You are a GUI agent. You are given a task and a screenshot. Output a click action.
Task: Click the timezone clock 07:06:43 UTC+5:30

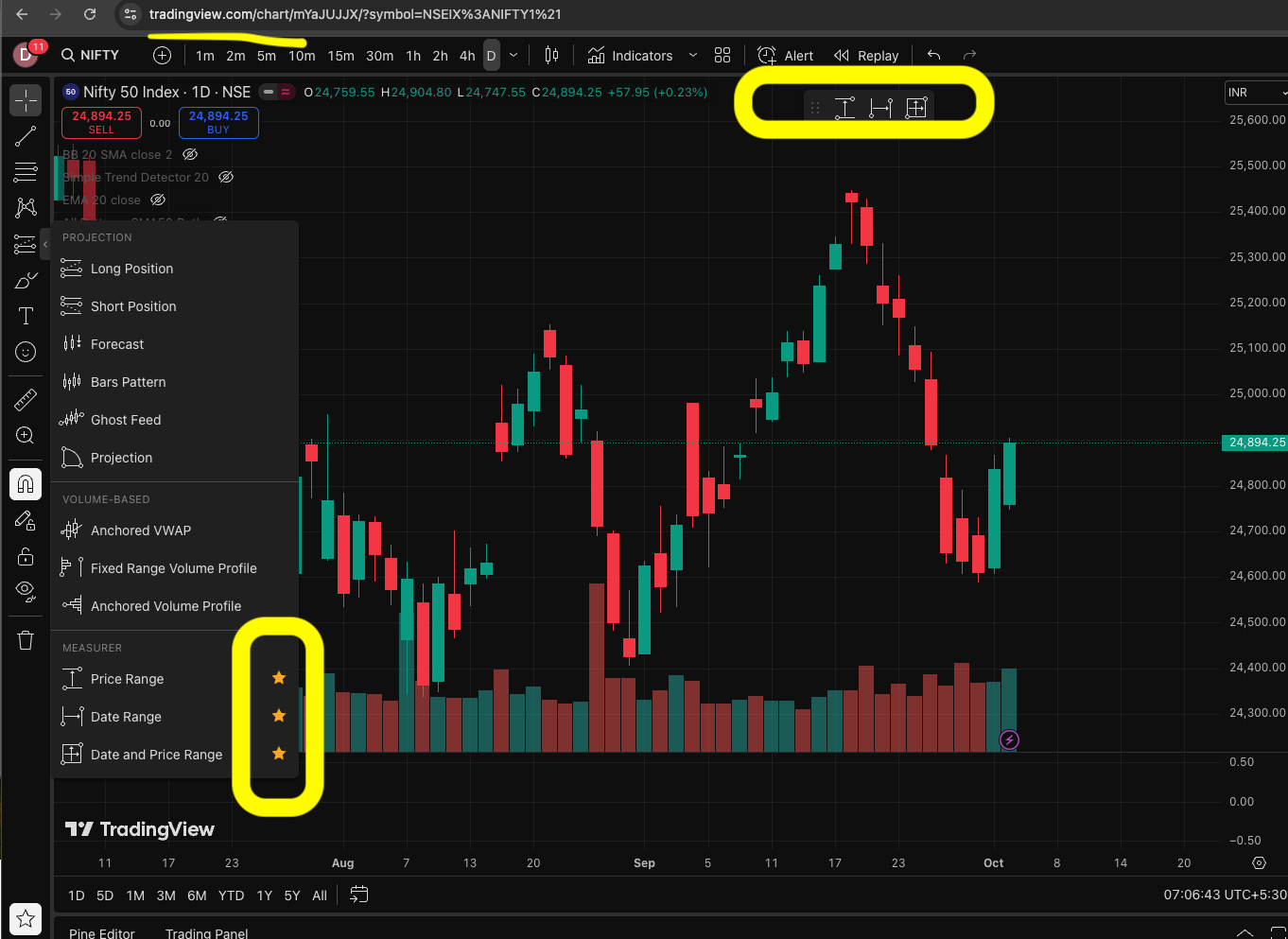[x=1225, y=895]
